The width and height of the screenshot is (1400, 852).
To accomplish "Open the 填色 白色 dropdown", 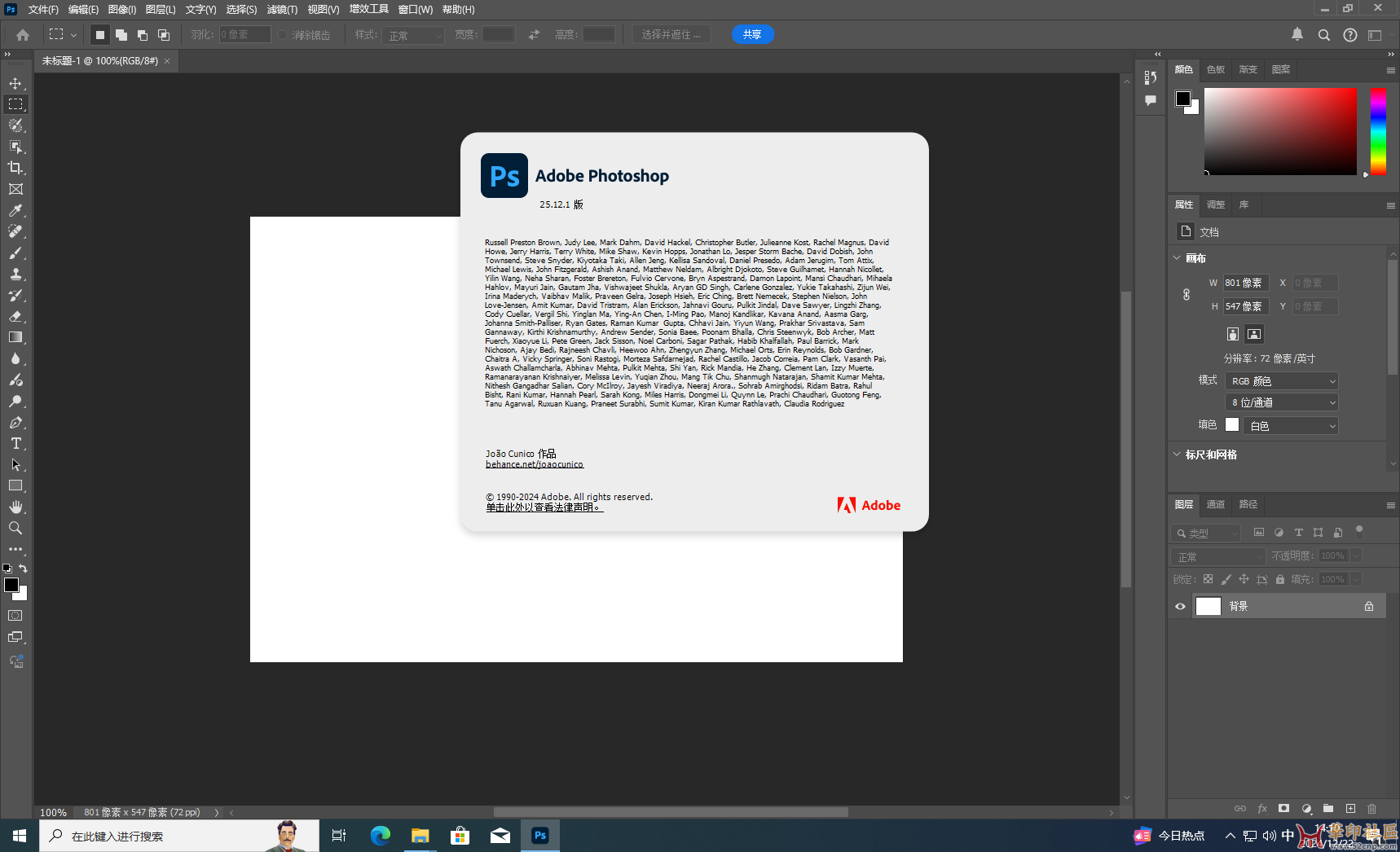I will (x=1291, y=426).
